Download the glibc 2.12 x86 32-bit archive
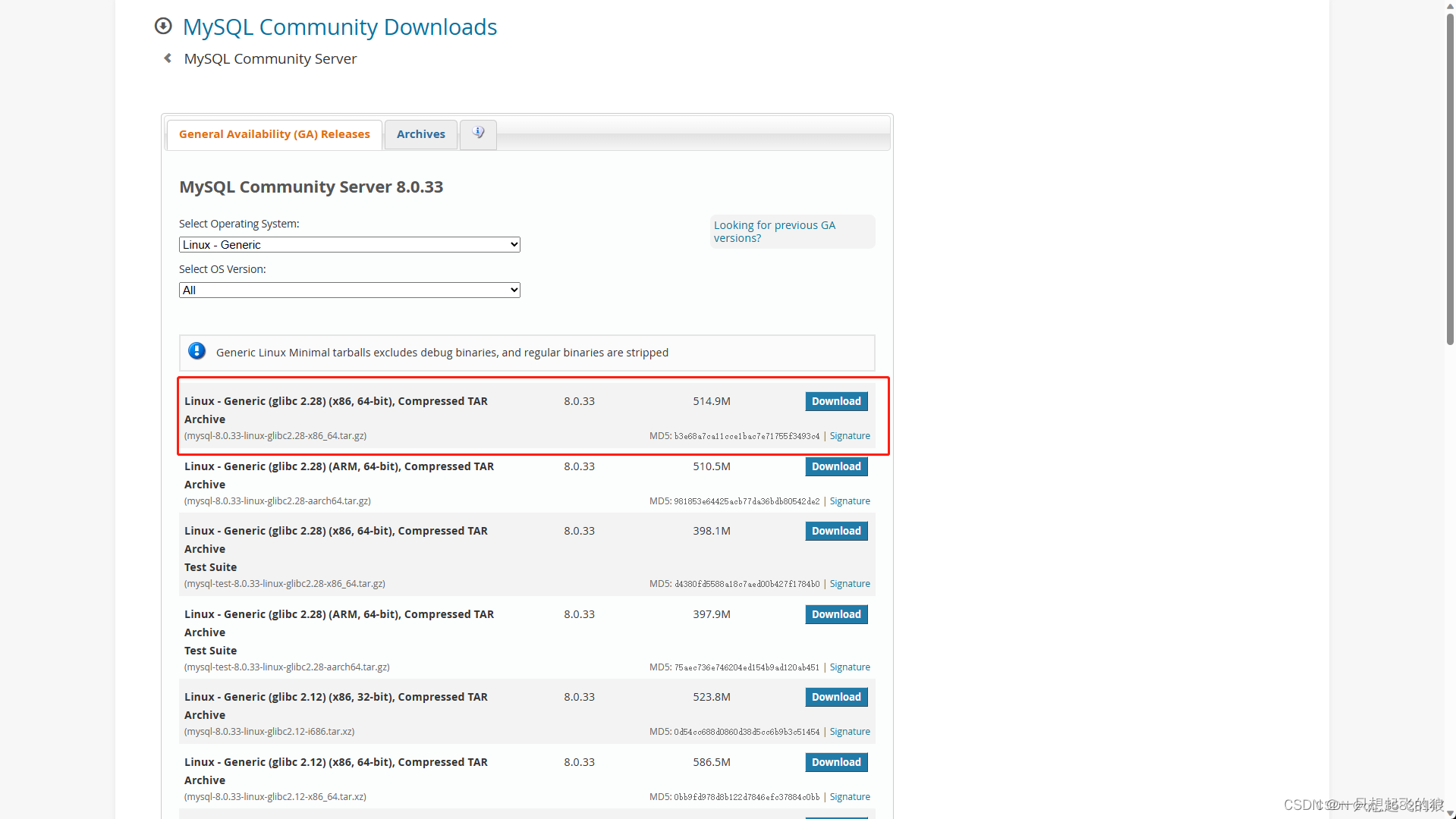This screenshot has width=1456, height=819. 835,697
